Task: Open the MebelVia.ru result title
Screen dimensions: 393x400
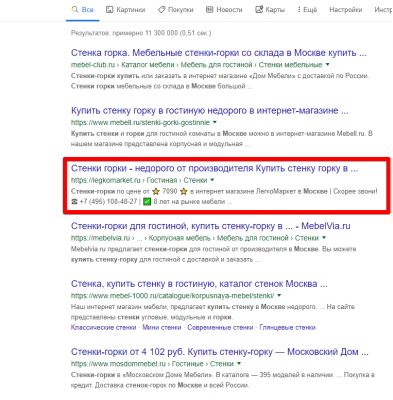Action: [x=211, y=226]
